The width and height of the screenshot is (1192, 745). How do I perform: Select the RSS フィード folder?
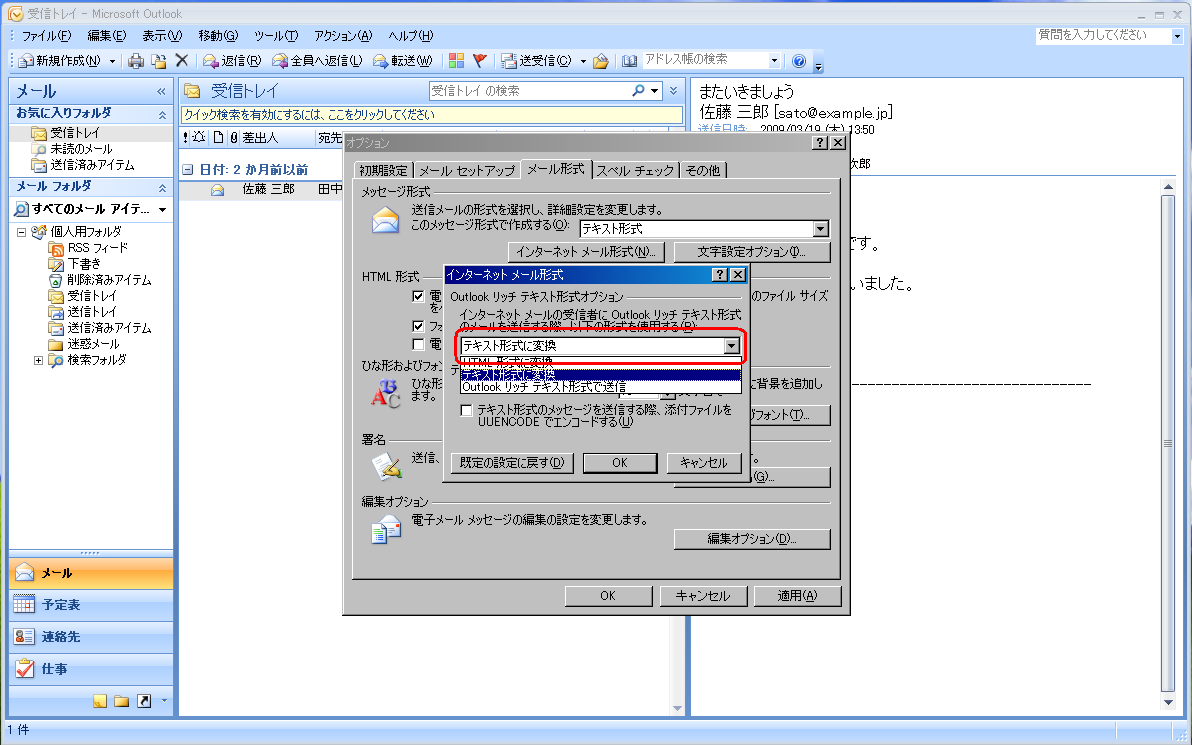pos(97,248)
